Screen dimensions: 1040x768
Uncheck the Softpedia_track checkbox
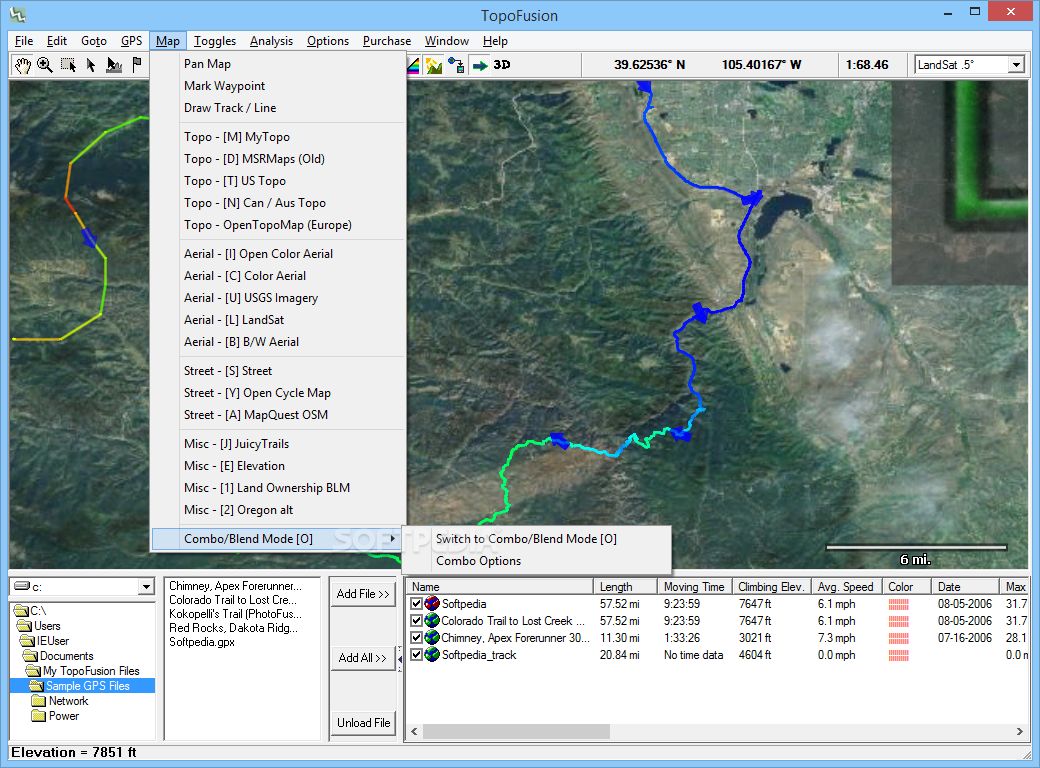tap(417, 655)
